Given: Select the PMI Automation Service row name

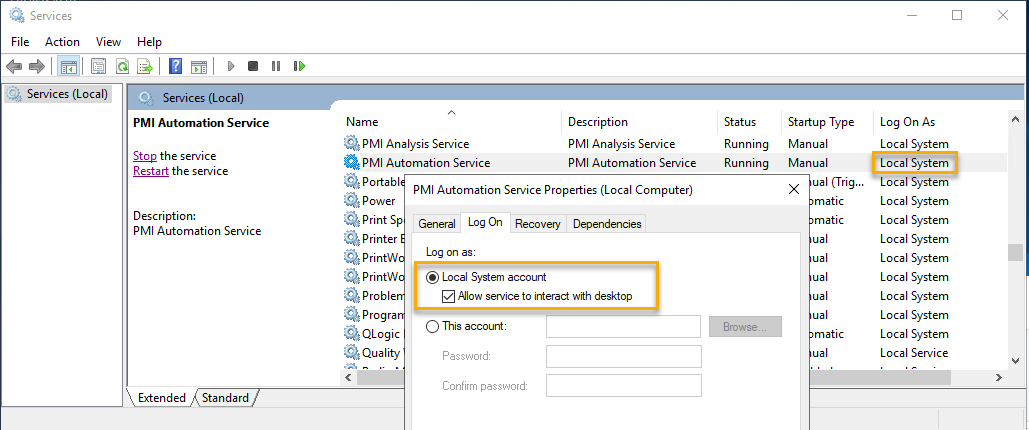Looking at the screenshot, I should pyautogui.click(x=426, y=163).
